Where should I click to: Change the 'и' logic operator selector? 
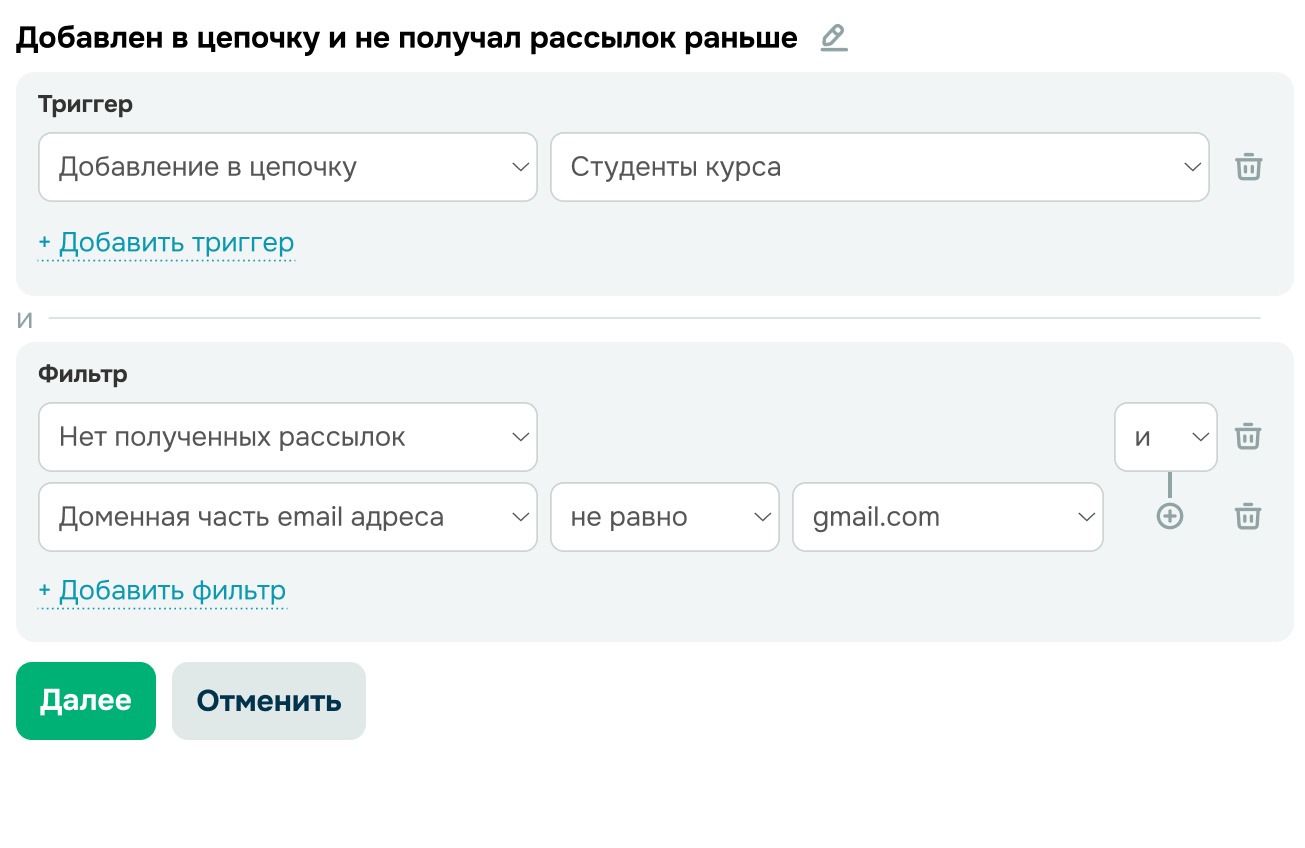tap(1166, 437)
